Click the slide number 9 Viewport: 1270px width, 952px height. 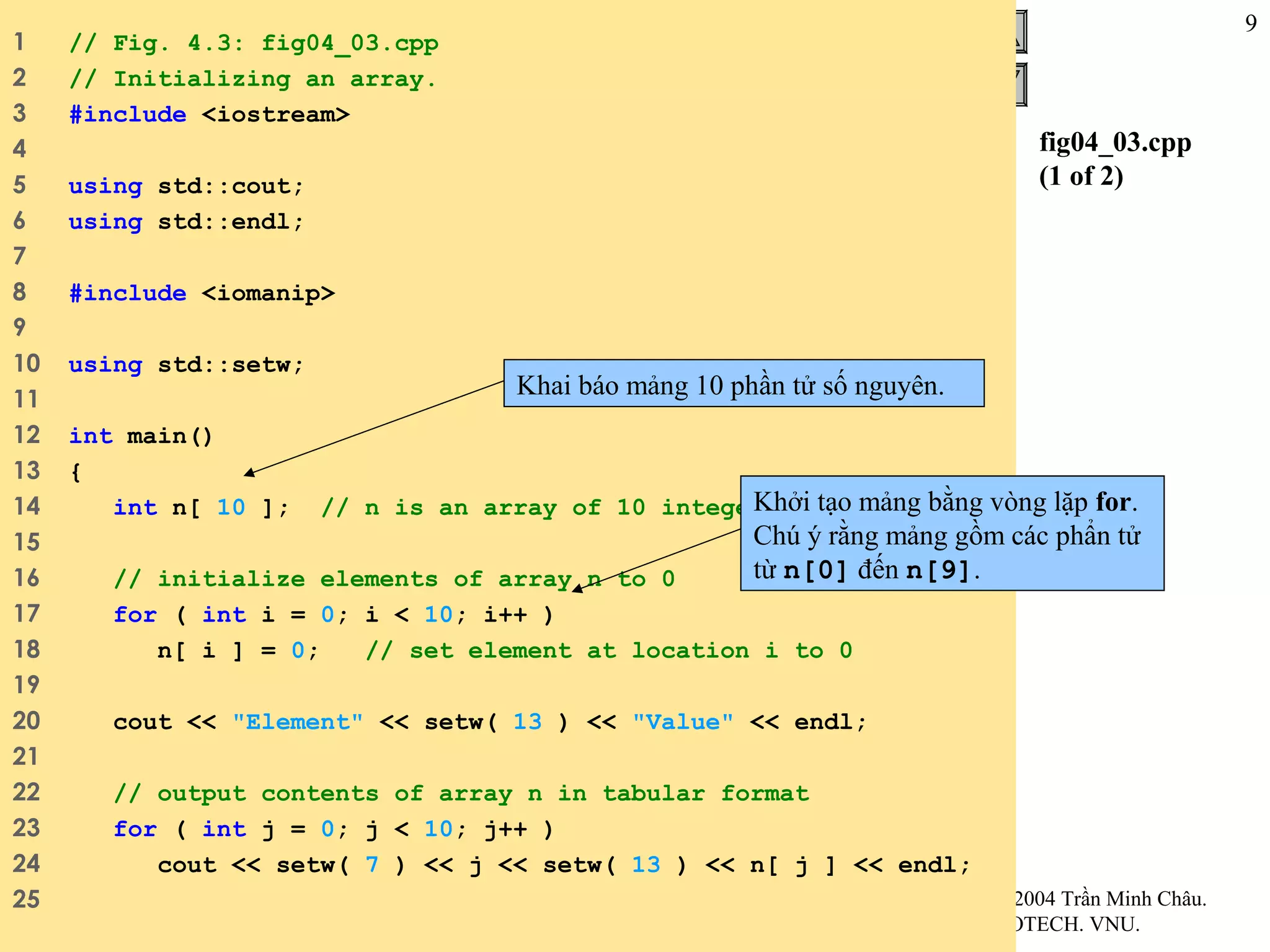[1251, 24]
